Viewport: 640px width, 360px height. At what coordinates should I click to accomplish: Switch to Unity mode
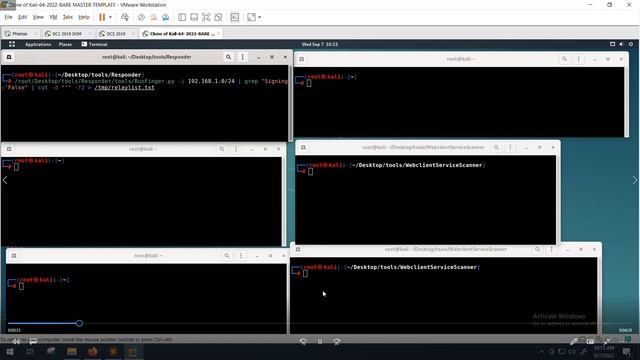(x=218, y=17)
